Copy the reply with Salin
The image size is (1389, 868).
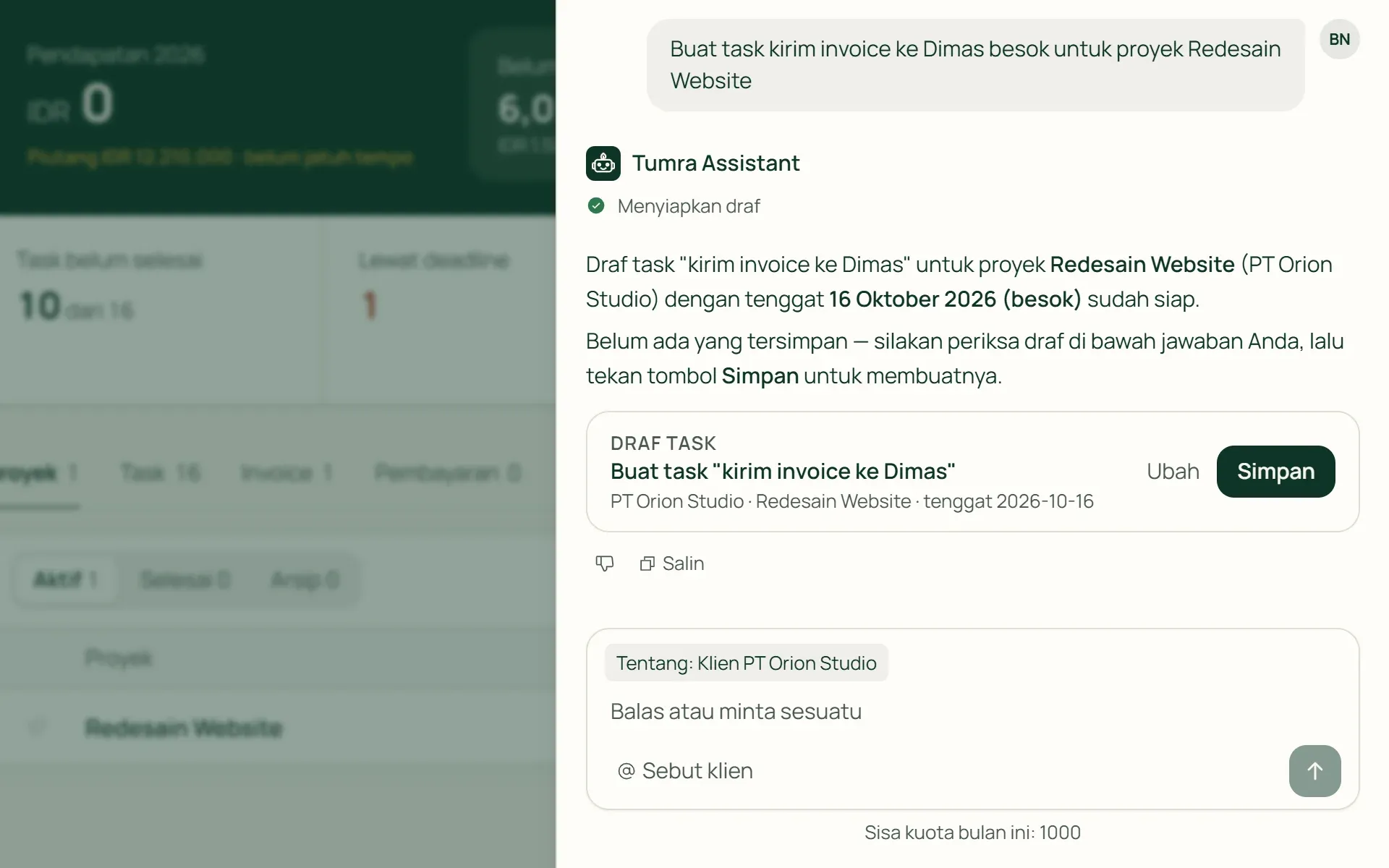pyautogui.click(x=672, y=563)
